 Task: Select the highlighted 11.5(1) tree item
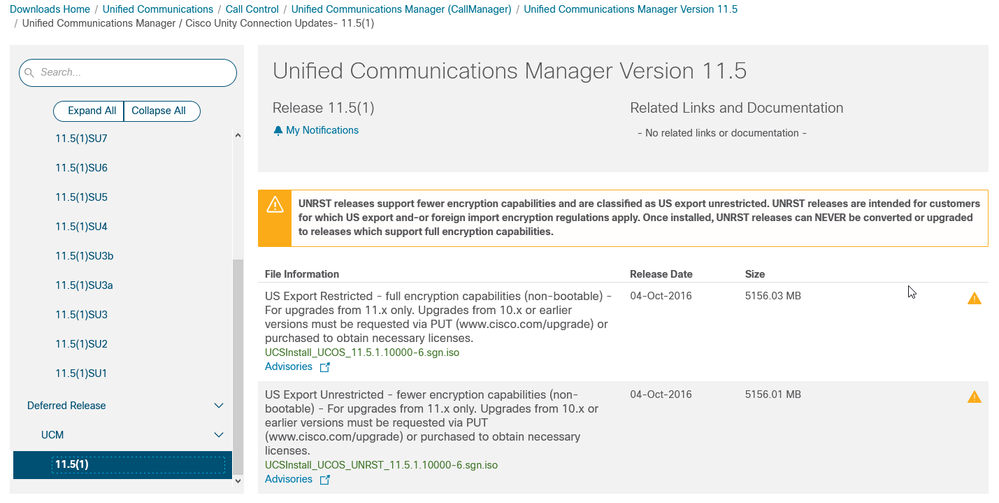tap(122, 464)
